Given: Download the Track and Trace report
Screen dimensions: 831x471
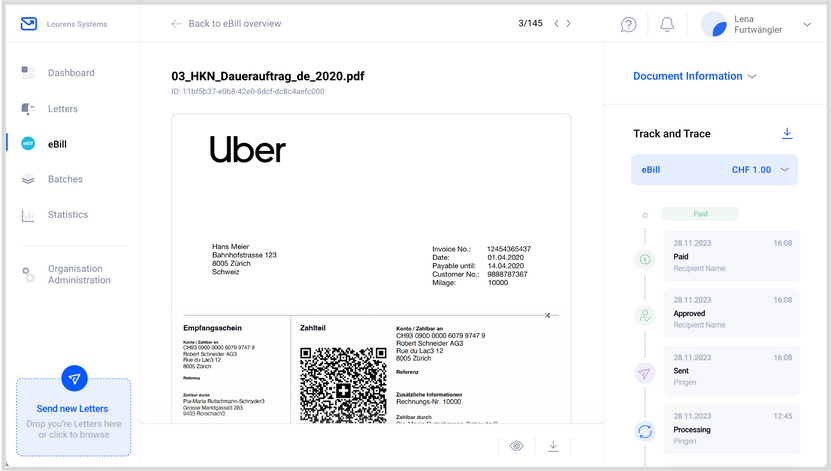Looking at the screenshot, I should point(787,133).
